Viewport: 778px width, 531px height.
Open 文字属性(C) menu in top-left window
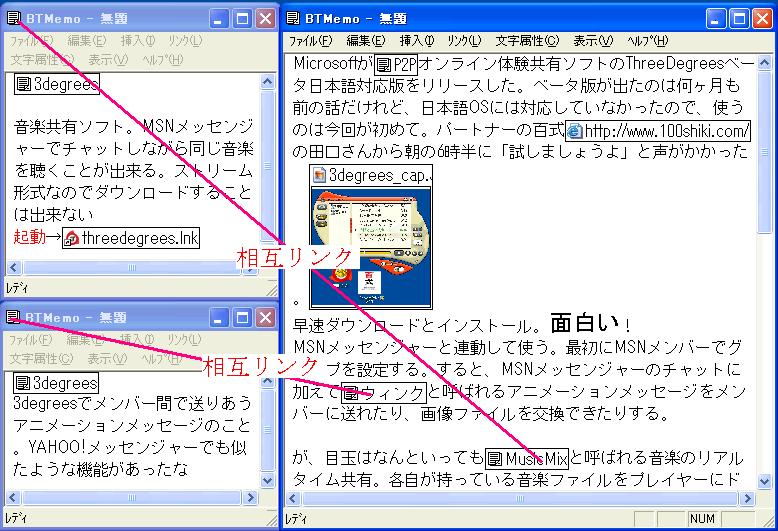(42, 60)
